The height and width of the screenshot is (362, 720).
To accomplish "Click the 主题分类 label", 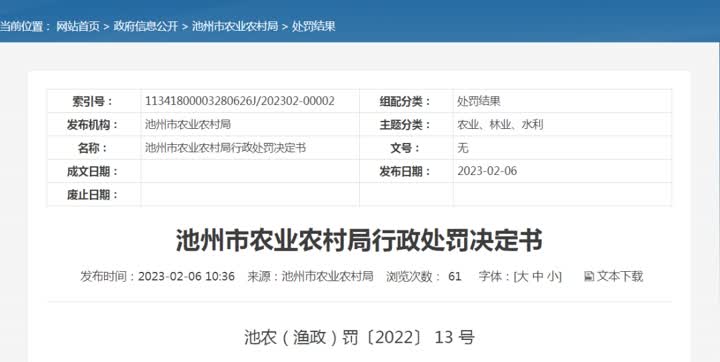I will [405, 124].
